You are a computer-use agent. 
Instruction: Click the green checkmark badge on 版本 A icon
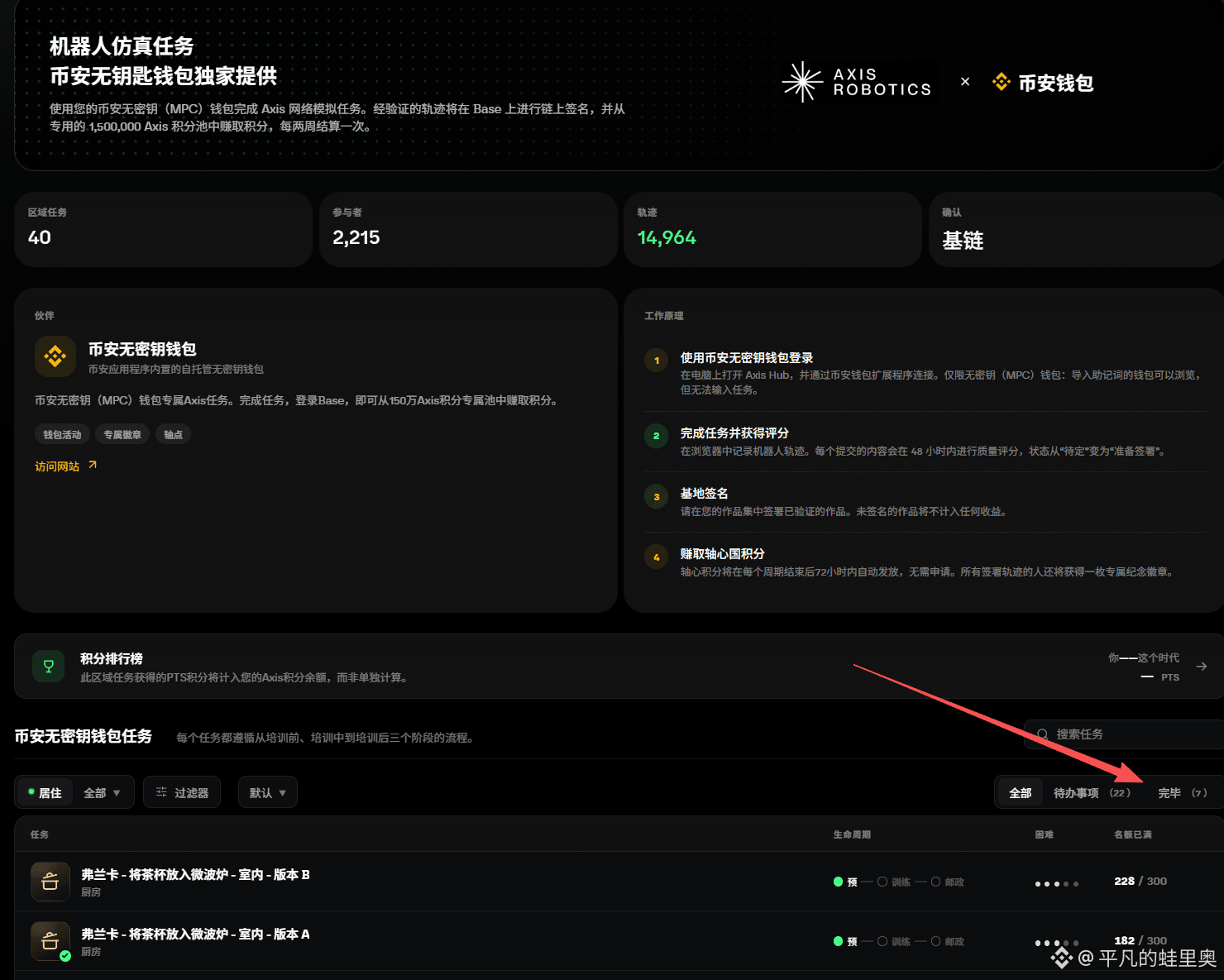(x=65, y=955)
